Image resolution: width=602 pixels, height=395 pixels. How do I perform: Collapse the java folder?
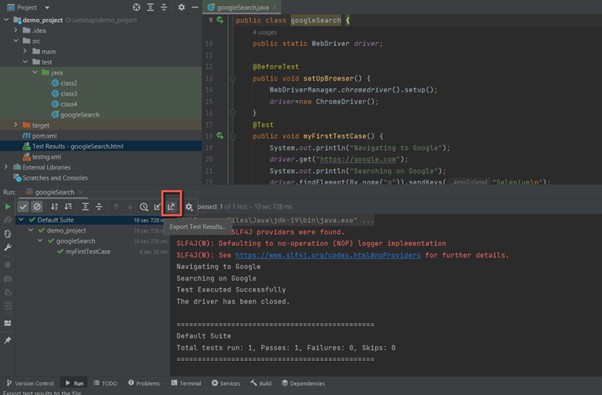click(x=35, y=72)
